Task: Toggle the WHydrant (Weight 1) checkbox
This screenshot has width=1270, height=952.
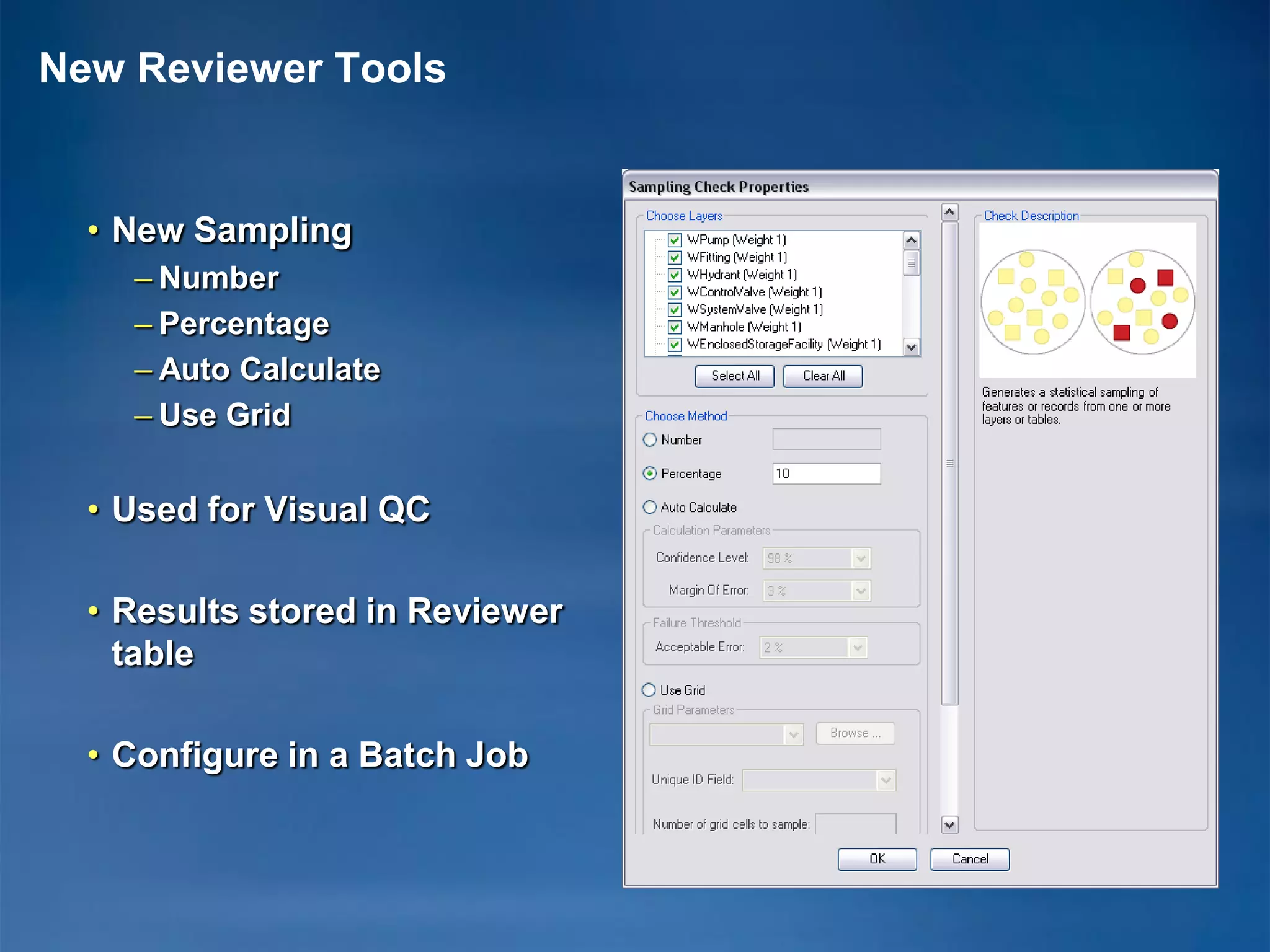Action: pos(675,275)
